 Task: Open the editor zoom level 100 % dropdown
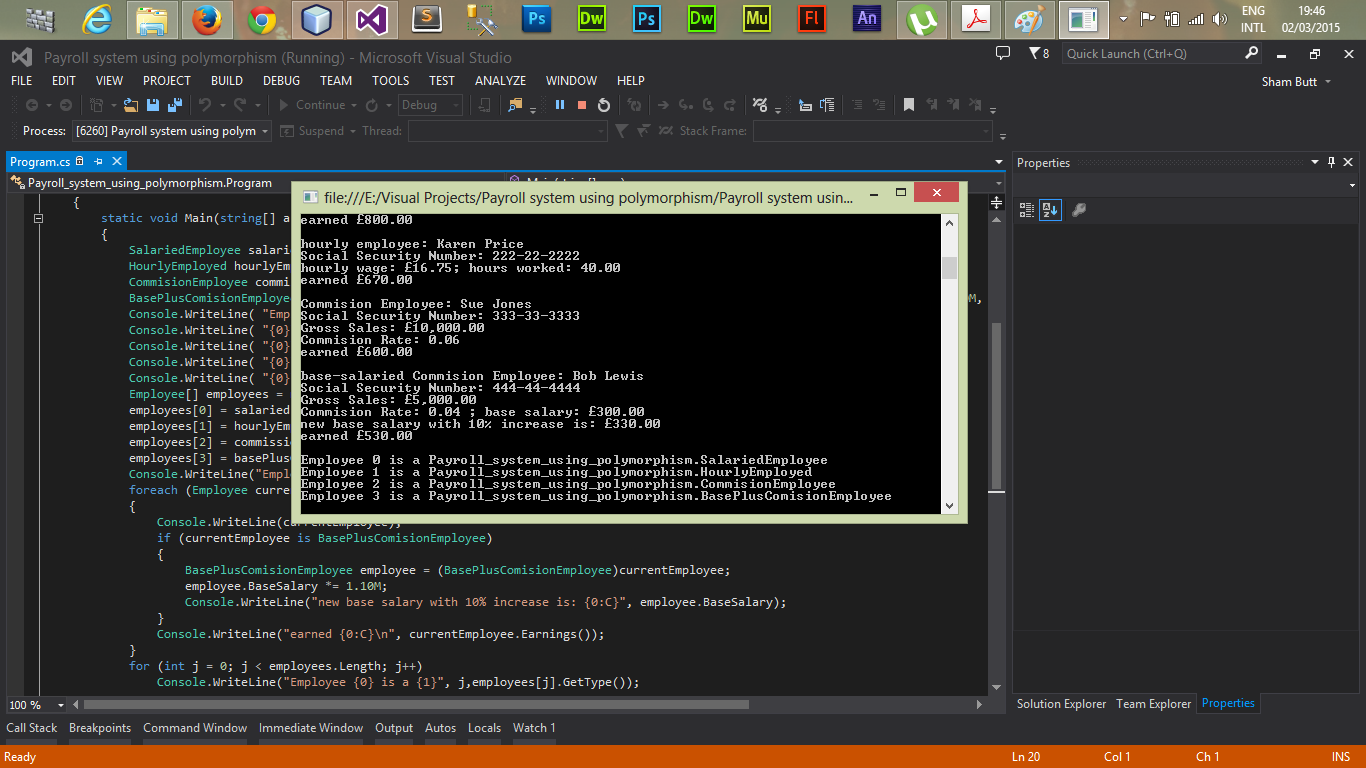[60, 705]
